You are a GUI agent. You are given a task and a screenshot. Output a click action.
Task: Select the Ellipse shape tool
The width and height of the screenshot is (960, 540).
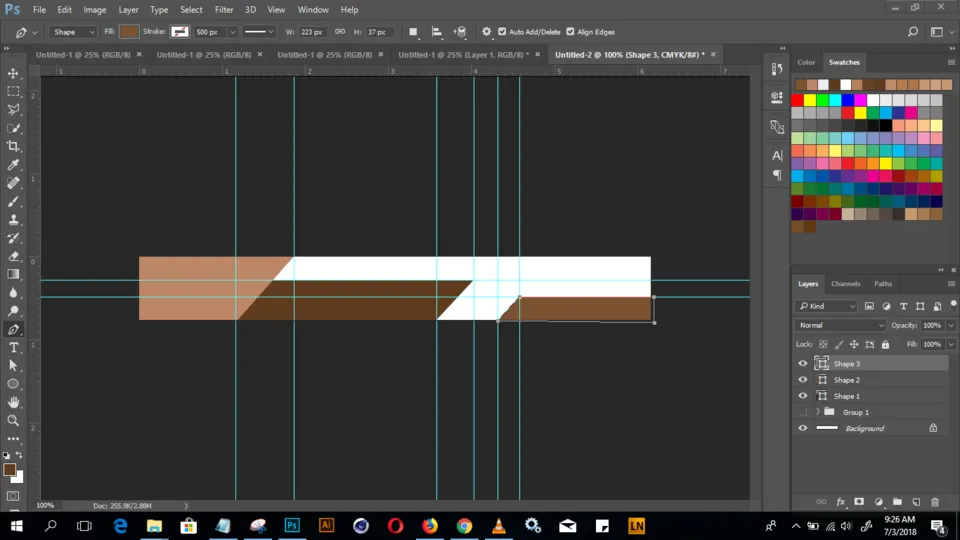pos(13,384)
